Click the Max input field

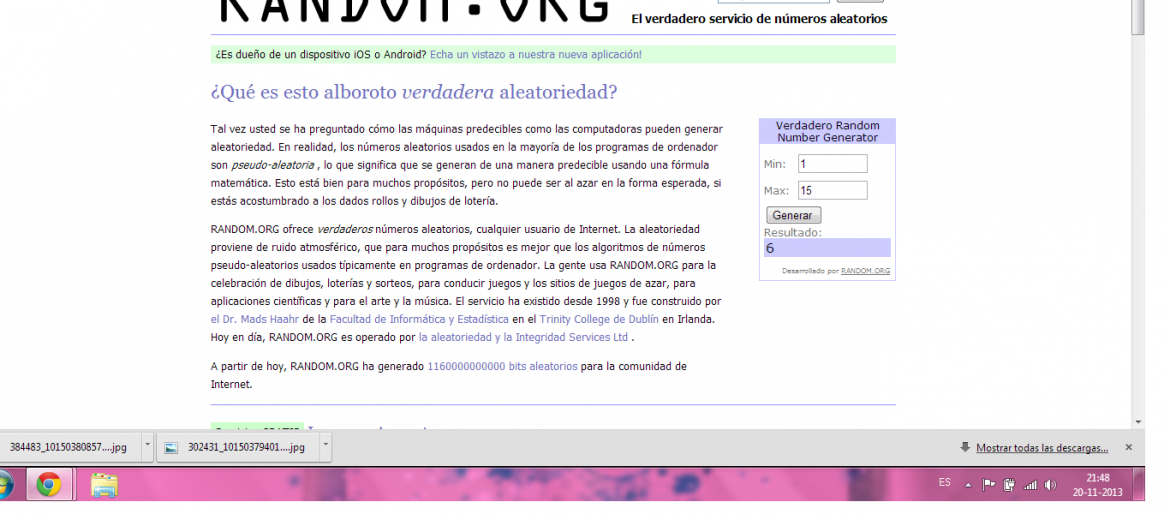[x=832, y=190]
